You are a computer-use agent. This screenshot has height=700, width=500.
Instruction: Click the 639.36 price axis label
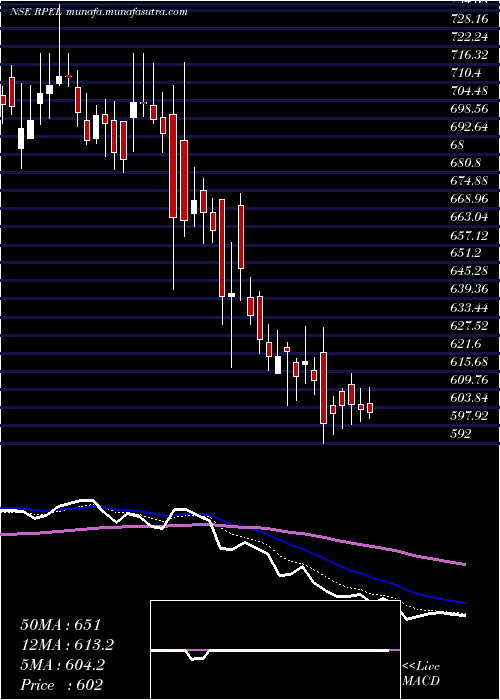[x=469, y=289]
